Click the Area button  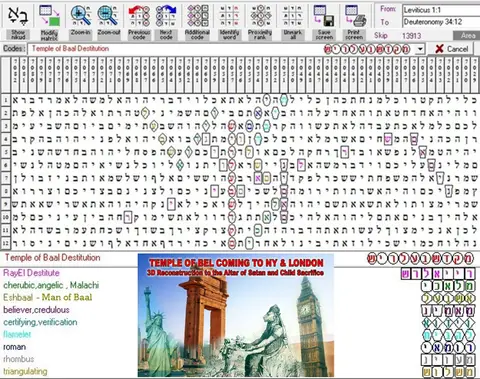[468, 36]
